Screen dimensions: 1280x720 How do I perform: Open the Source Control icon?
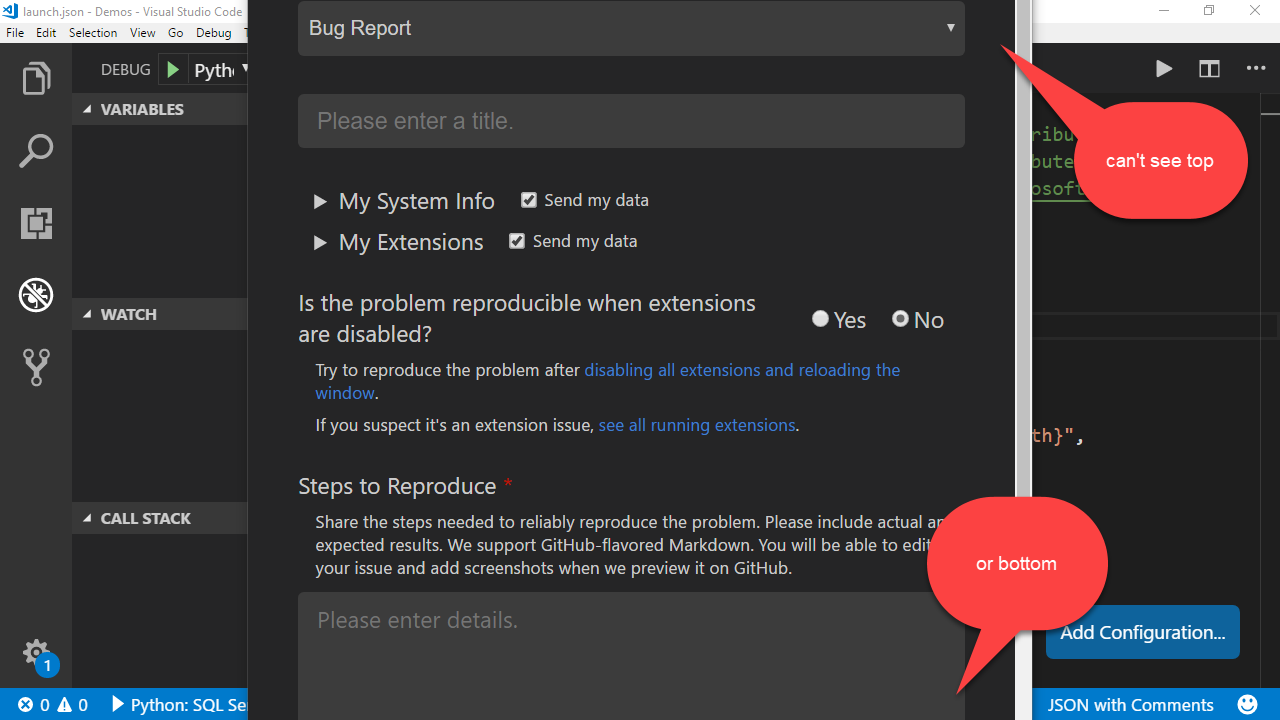36,367
